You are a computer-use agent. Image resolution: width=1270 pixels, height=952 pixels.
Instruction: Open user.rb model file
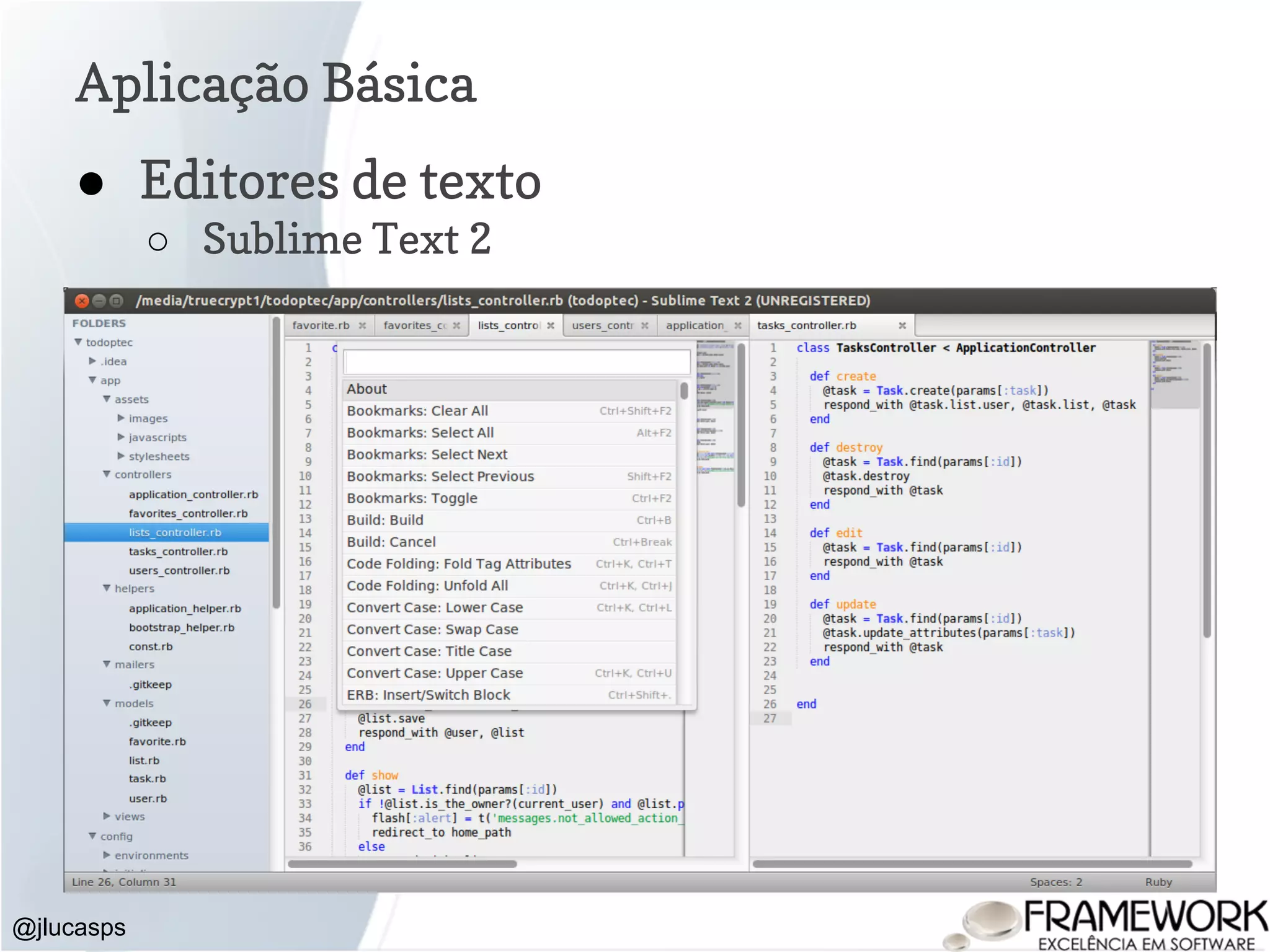[148, 799]
